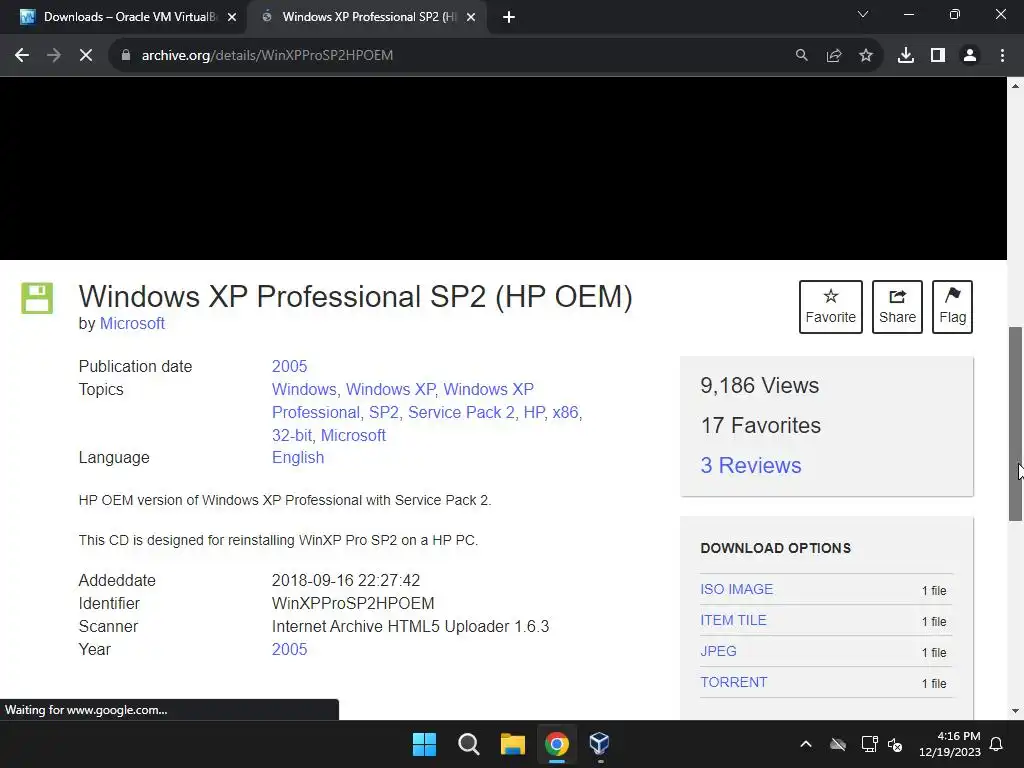This screenshot has height=768, width=1024.
Task: Show hidden system tray icons
Action: coord(806,744)
